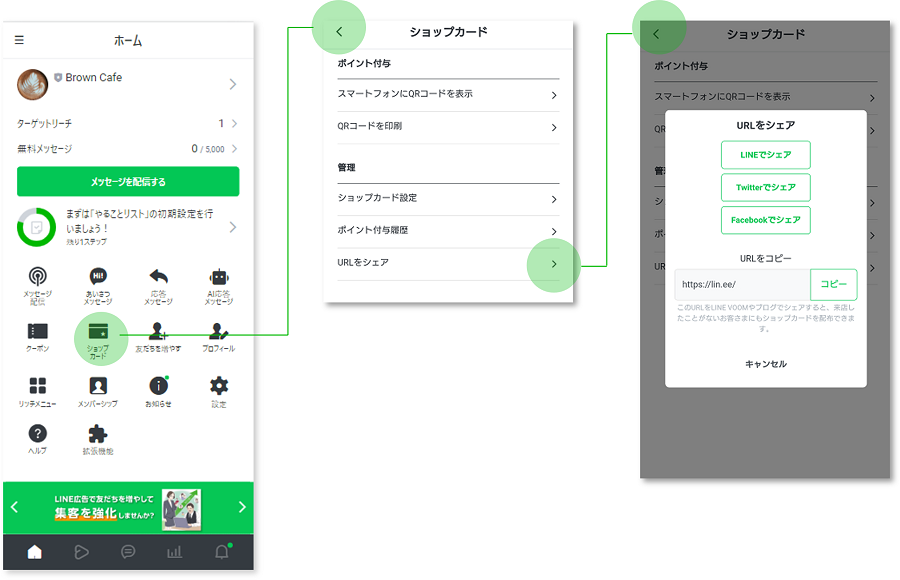
Task: Open the hamburger menu on home header
Action: [19, 41]
